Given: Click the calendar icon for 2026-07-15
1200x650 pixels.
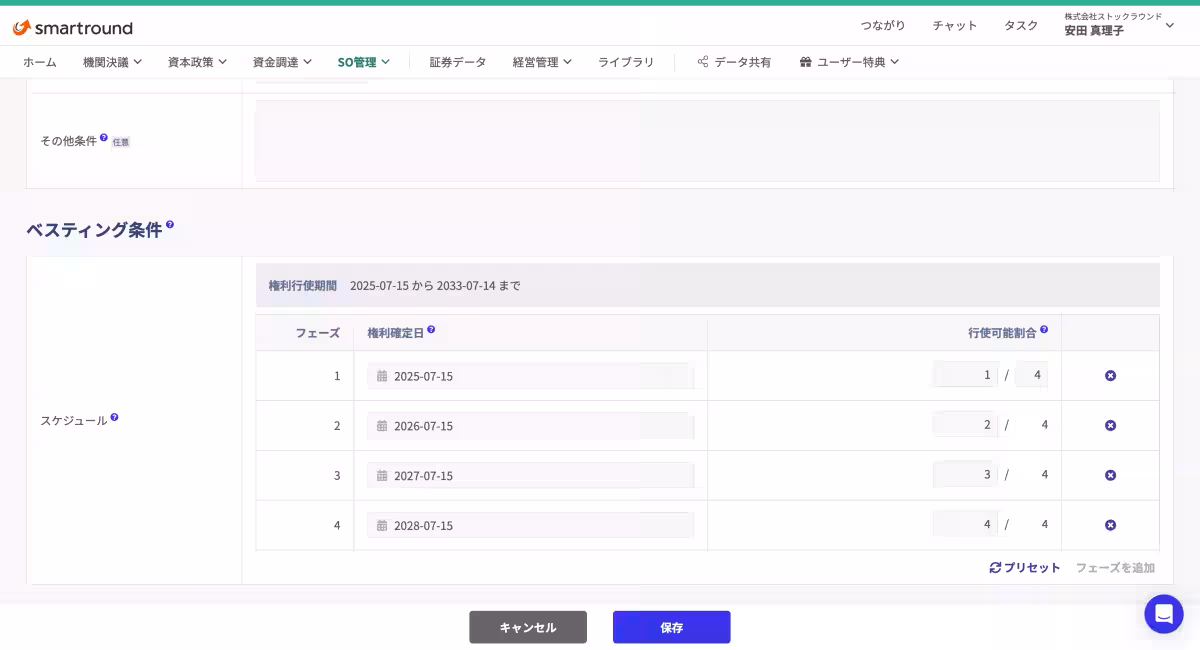Looking at the screenshot, I should (x=382, y=426).
